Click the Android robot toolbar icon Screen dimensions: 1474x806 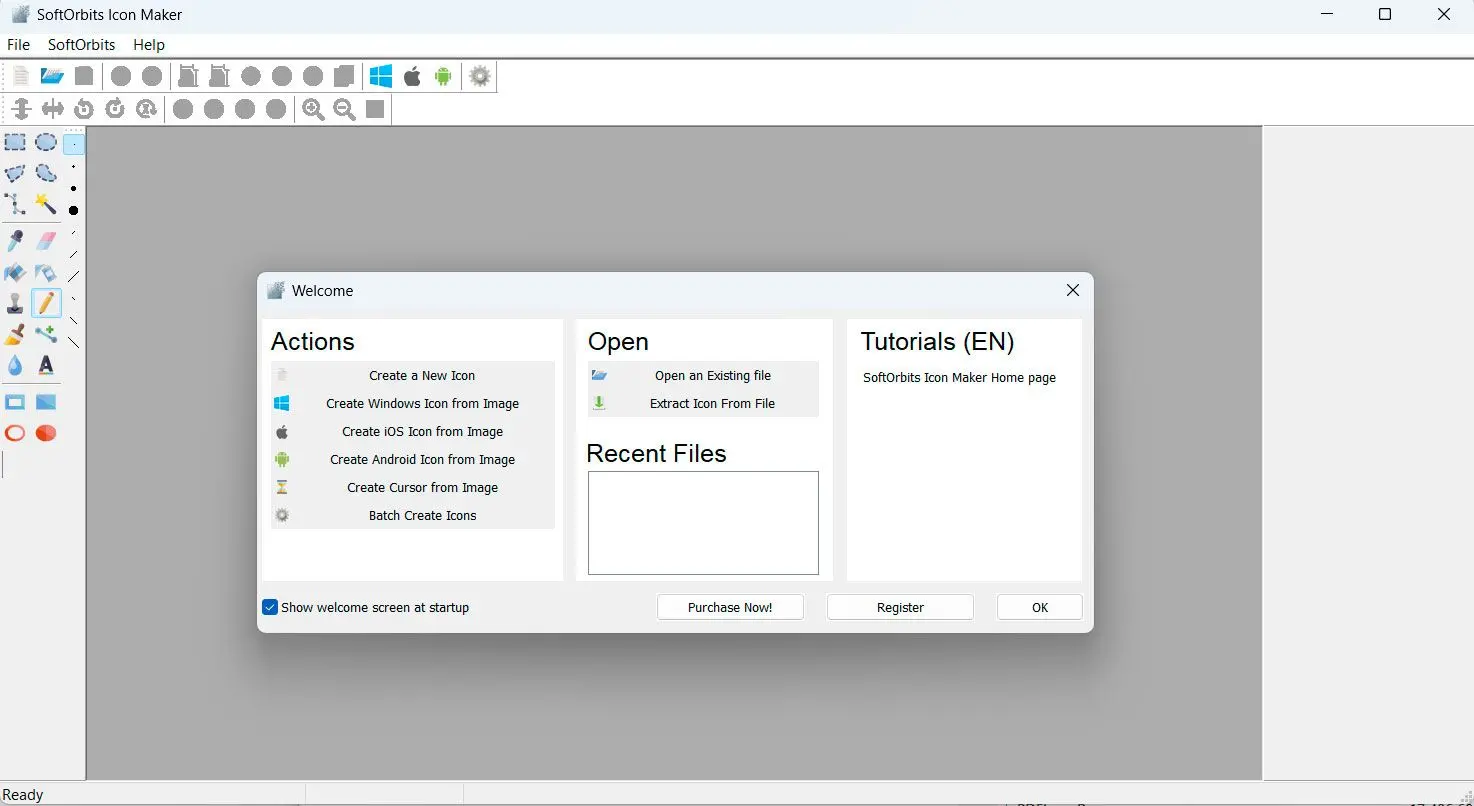click(x=443, y=77)
